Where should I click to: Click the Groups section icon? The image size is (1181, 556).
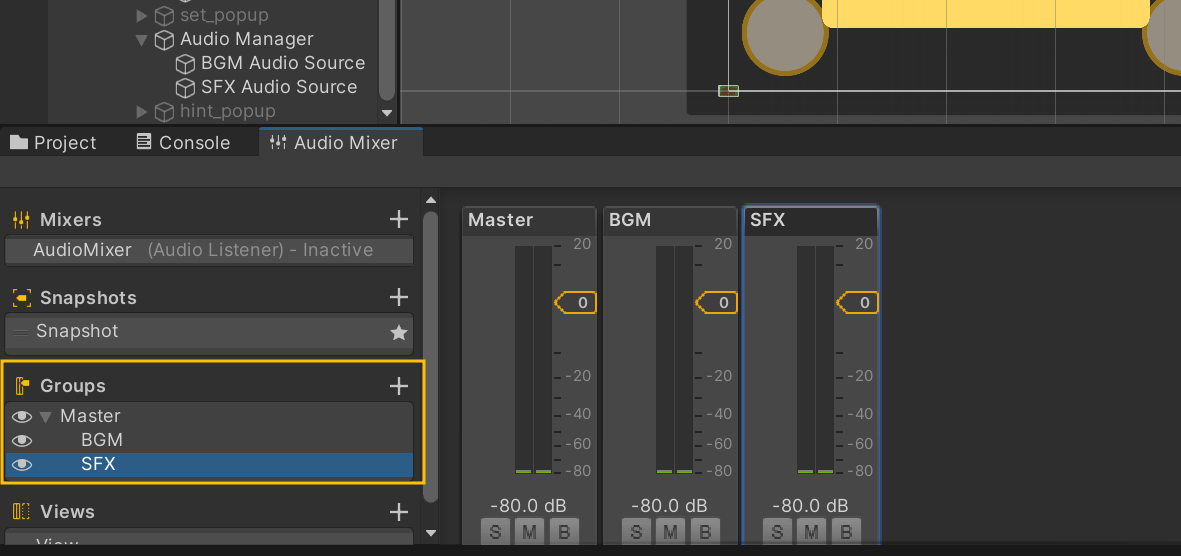click(21, 386)
